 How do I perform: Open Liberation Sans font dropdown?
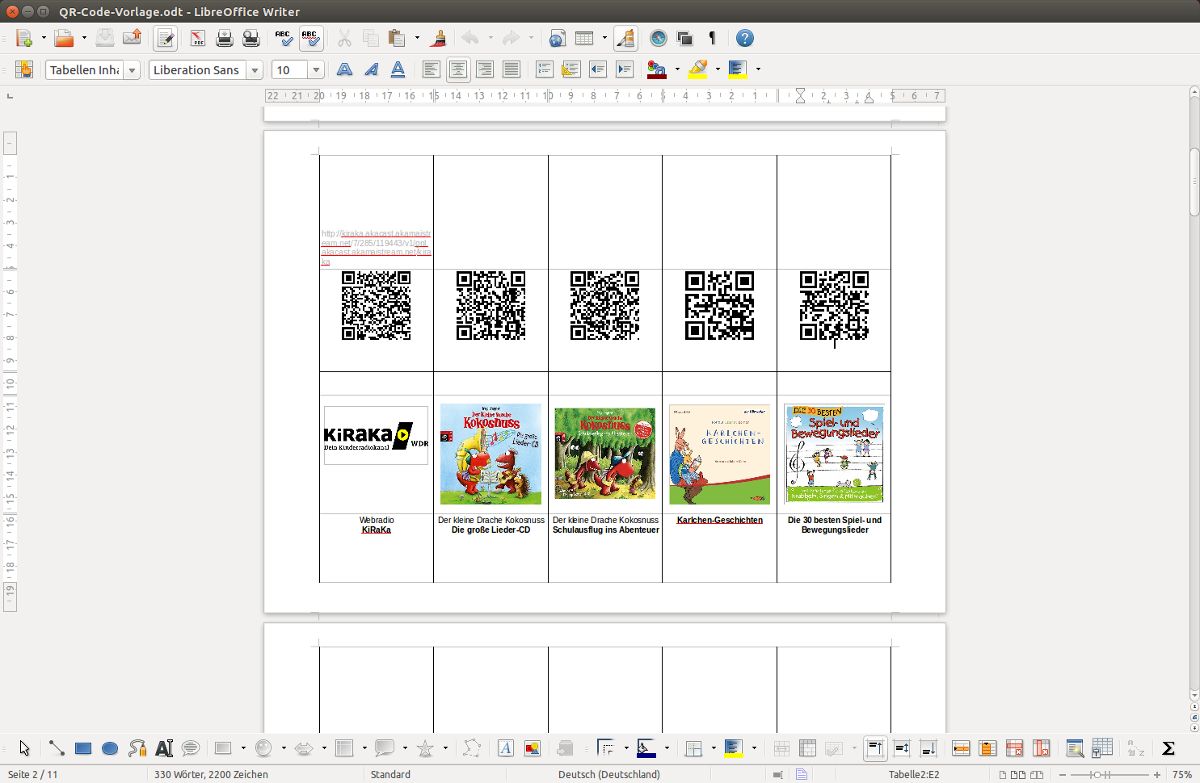tap(254, 70)
